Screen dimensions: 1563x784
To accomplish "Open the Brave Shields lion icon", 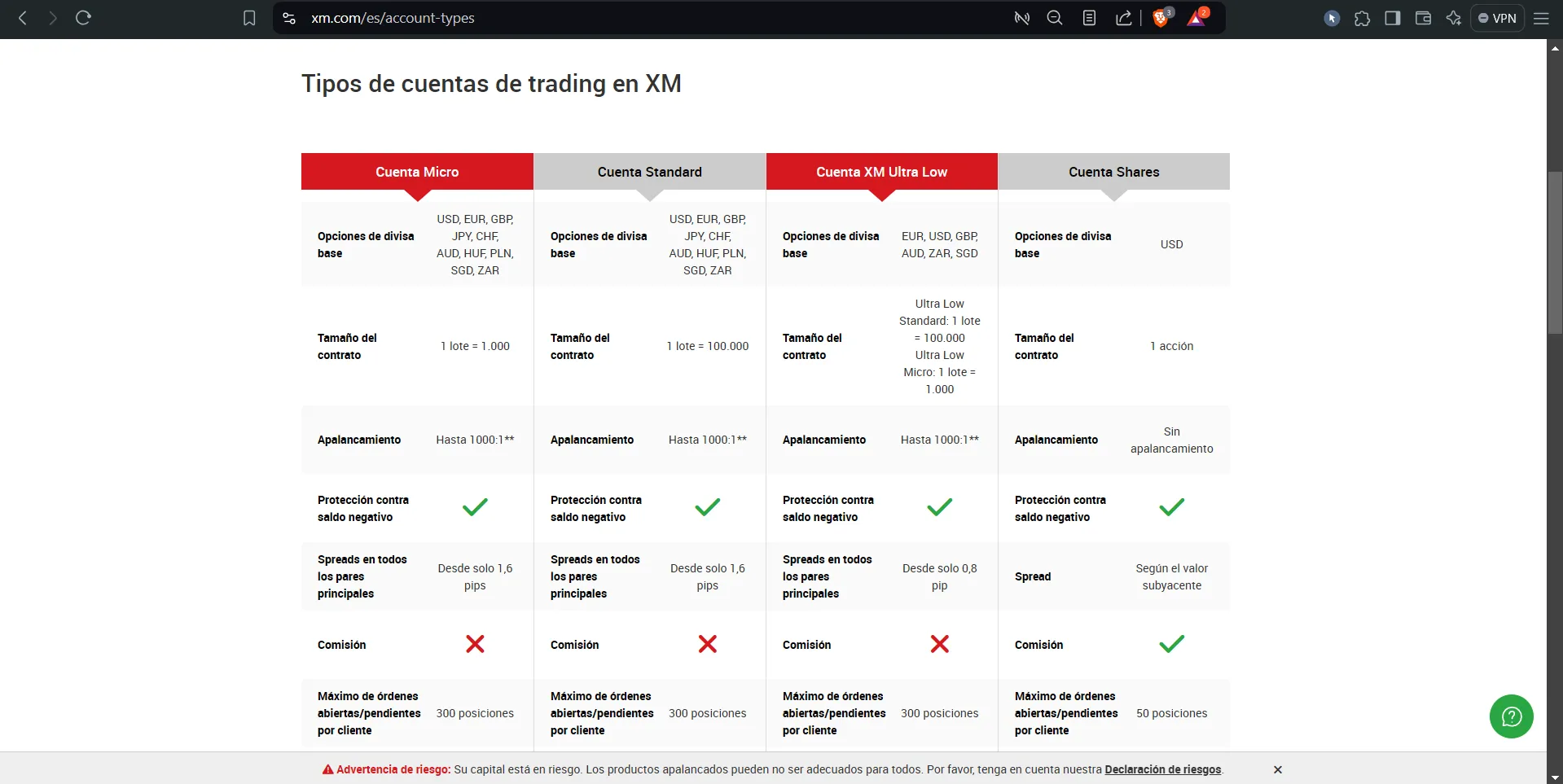I will click(1162, 17).
